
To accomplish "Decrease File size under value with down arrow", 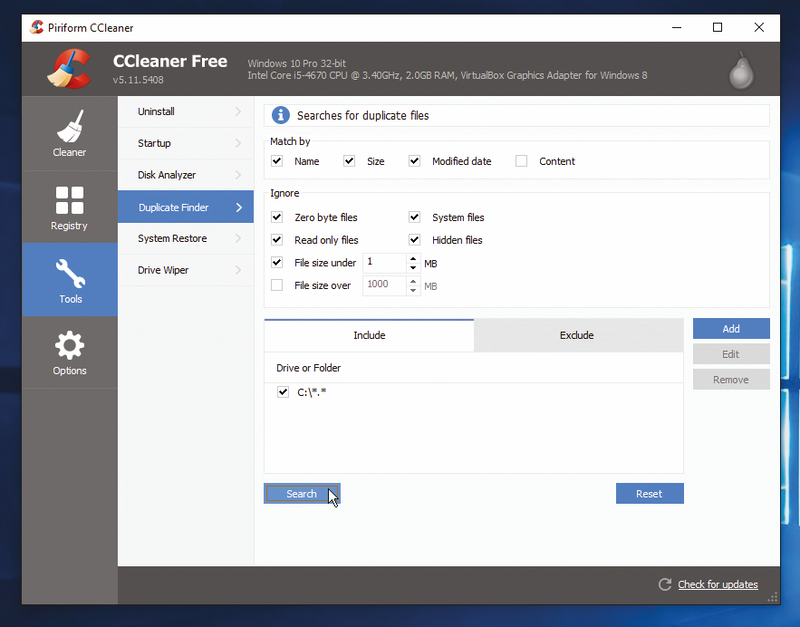I will click(x=413, y=268).
